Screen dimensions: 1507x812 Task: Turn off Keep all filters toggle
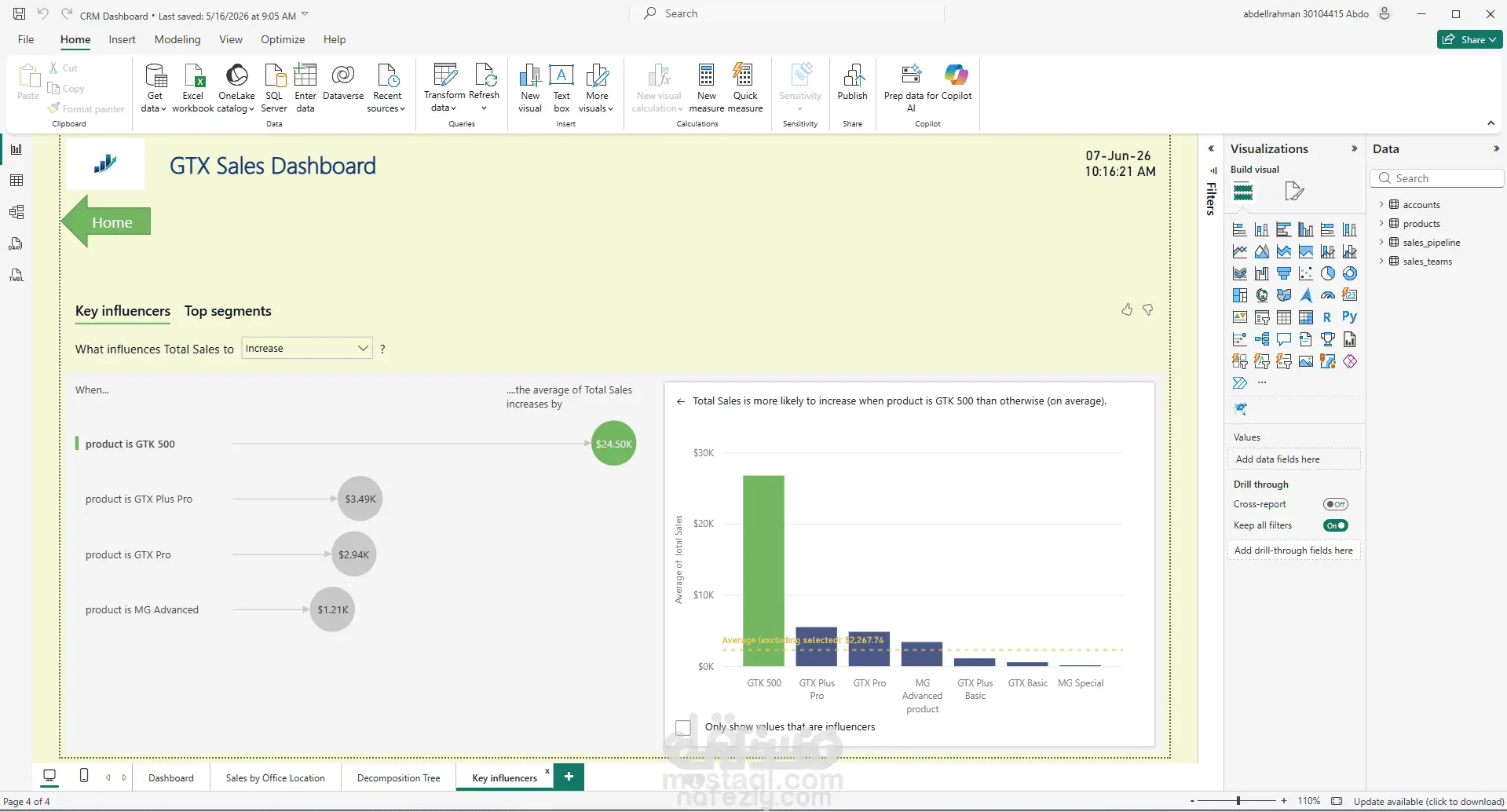tap(1335, 525)
